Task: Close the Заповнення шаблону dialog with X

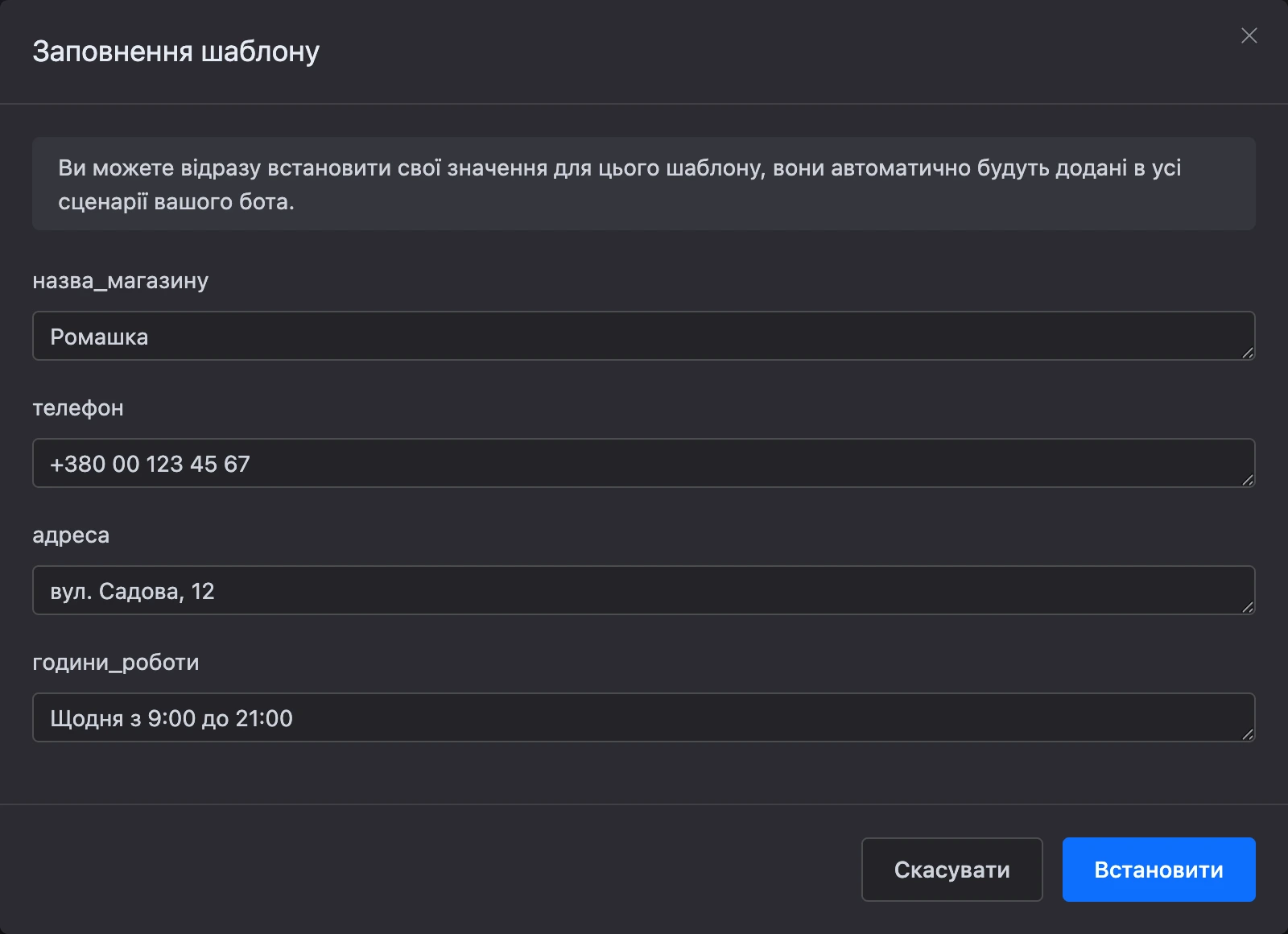Action: pos(1249,35)
